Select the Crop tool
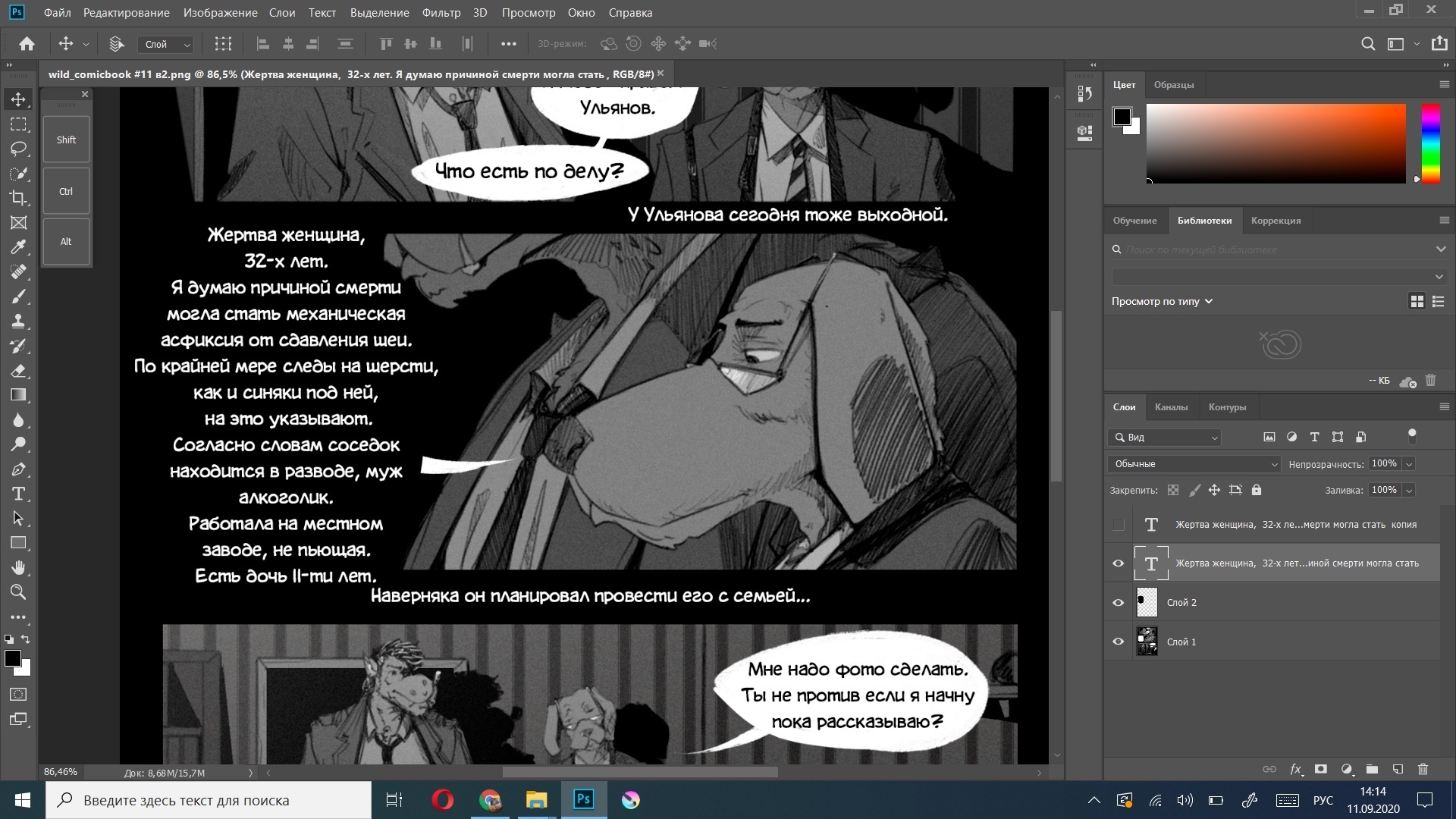Screen dimensions: 1456x819 click(18, 198)
